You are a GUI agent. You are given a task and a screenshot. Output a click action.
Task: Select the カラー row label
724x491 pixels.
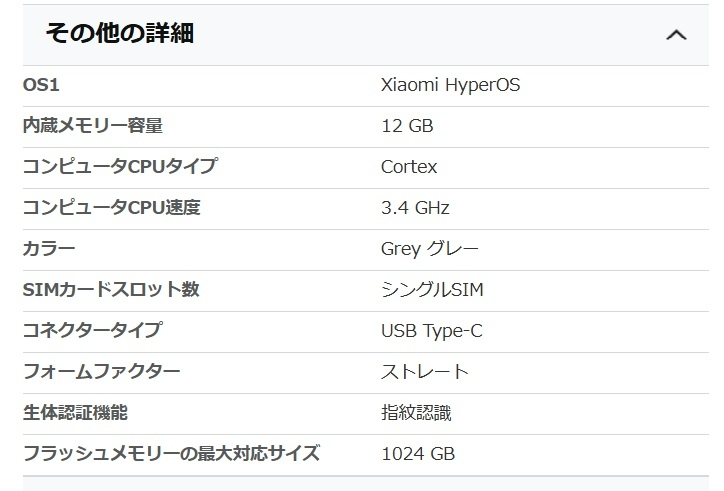pyautogui.click(x=49, y=249)
